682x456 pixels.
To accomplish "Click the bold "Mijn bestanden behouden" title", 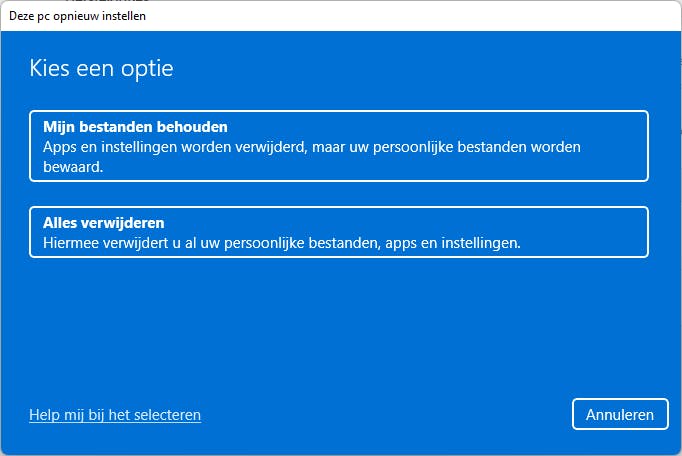I will 136,127.
